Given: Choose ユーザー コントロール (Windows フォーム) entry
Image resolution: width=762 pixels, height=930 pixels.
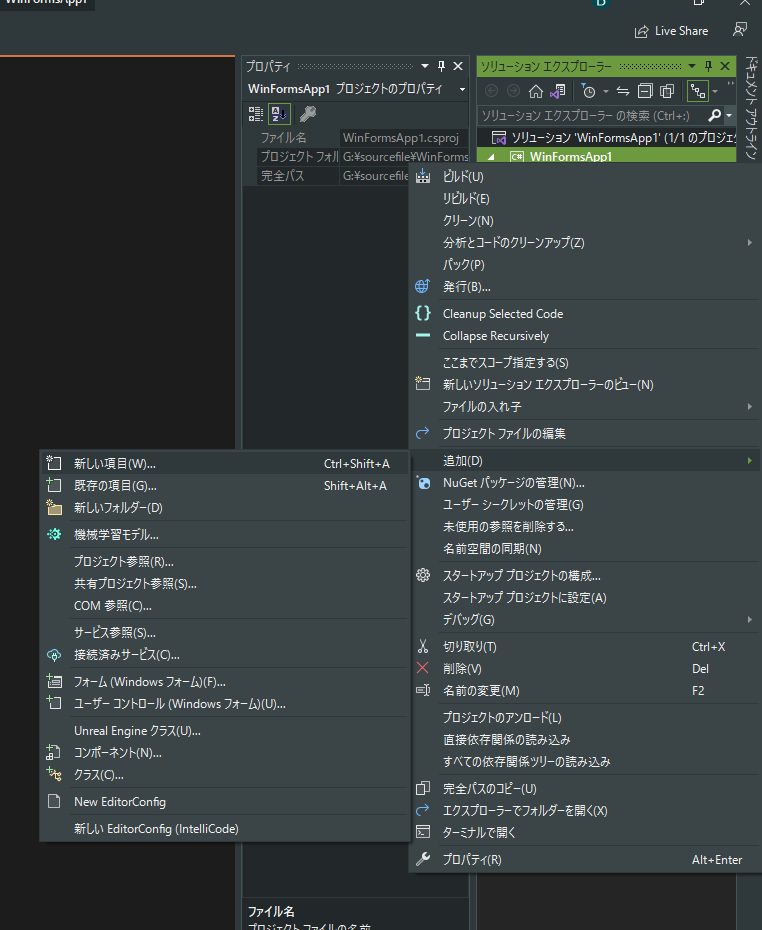Looking at the screenshot, I should [x=225, y=704].
